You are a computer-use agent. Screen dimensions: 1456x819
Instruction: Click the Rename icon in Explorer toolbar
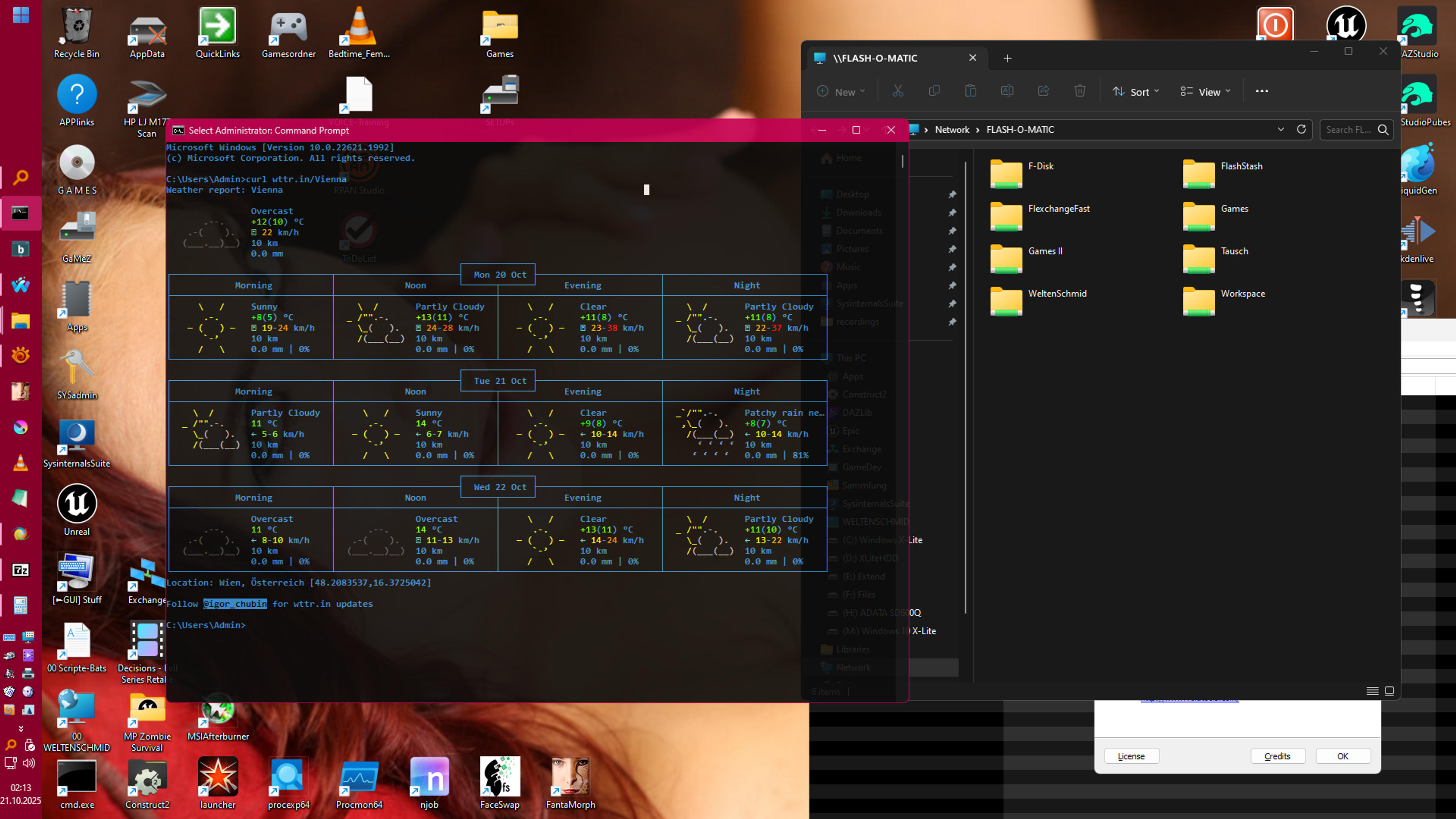tap(1007, 91)
